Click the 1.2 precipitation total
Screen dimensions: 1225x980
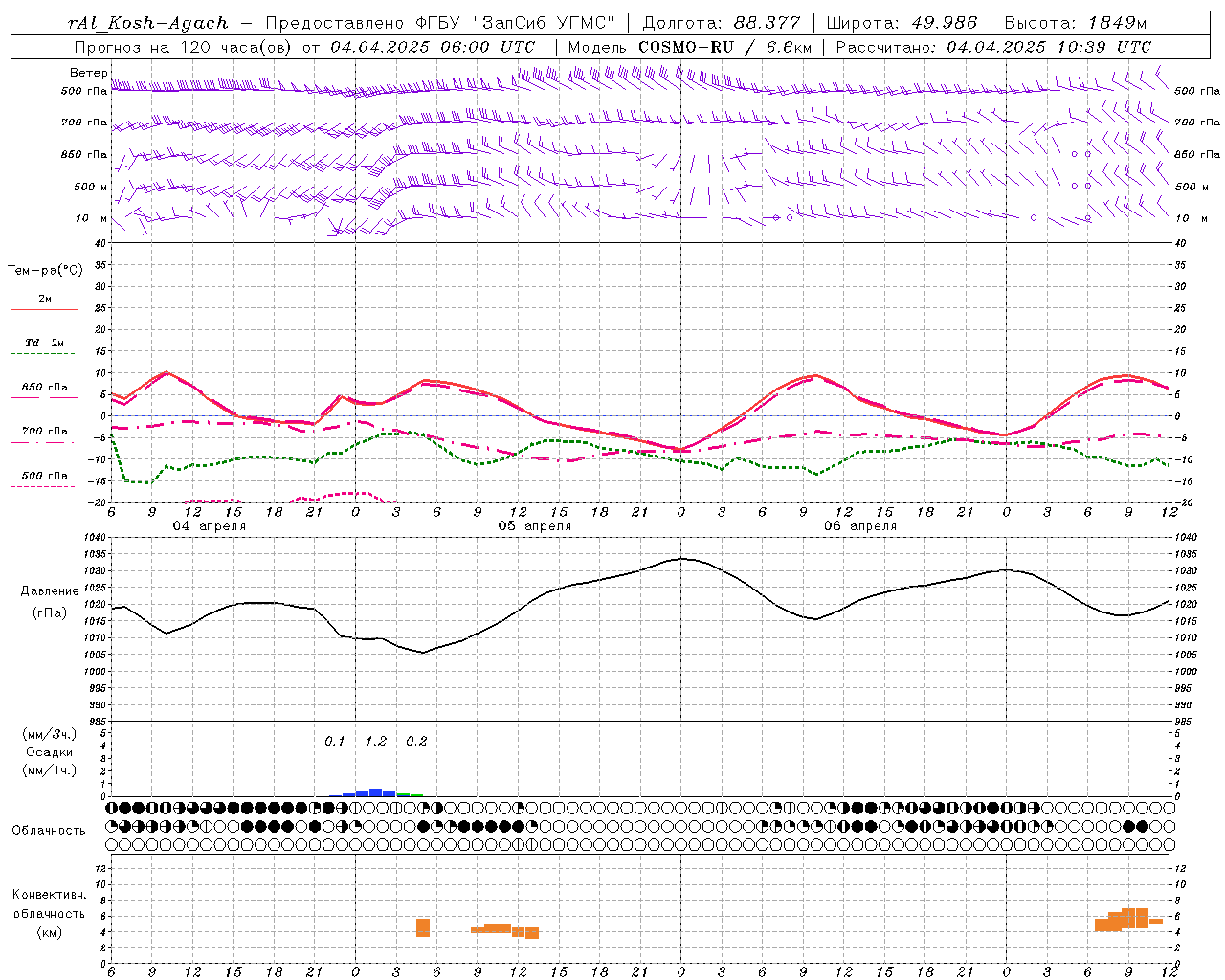coord(376,741)
